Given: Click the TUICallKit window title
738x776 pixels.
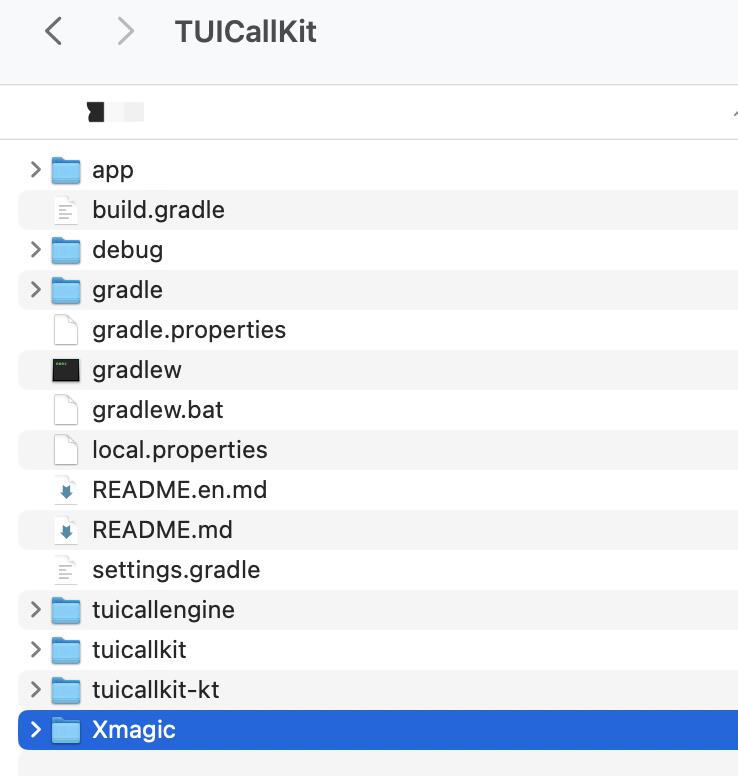Looking at the screenshot, I should (x=246, y=32).
